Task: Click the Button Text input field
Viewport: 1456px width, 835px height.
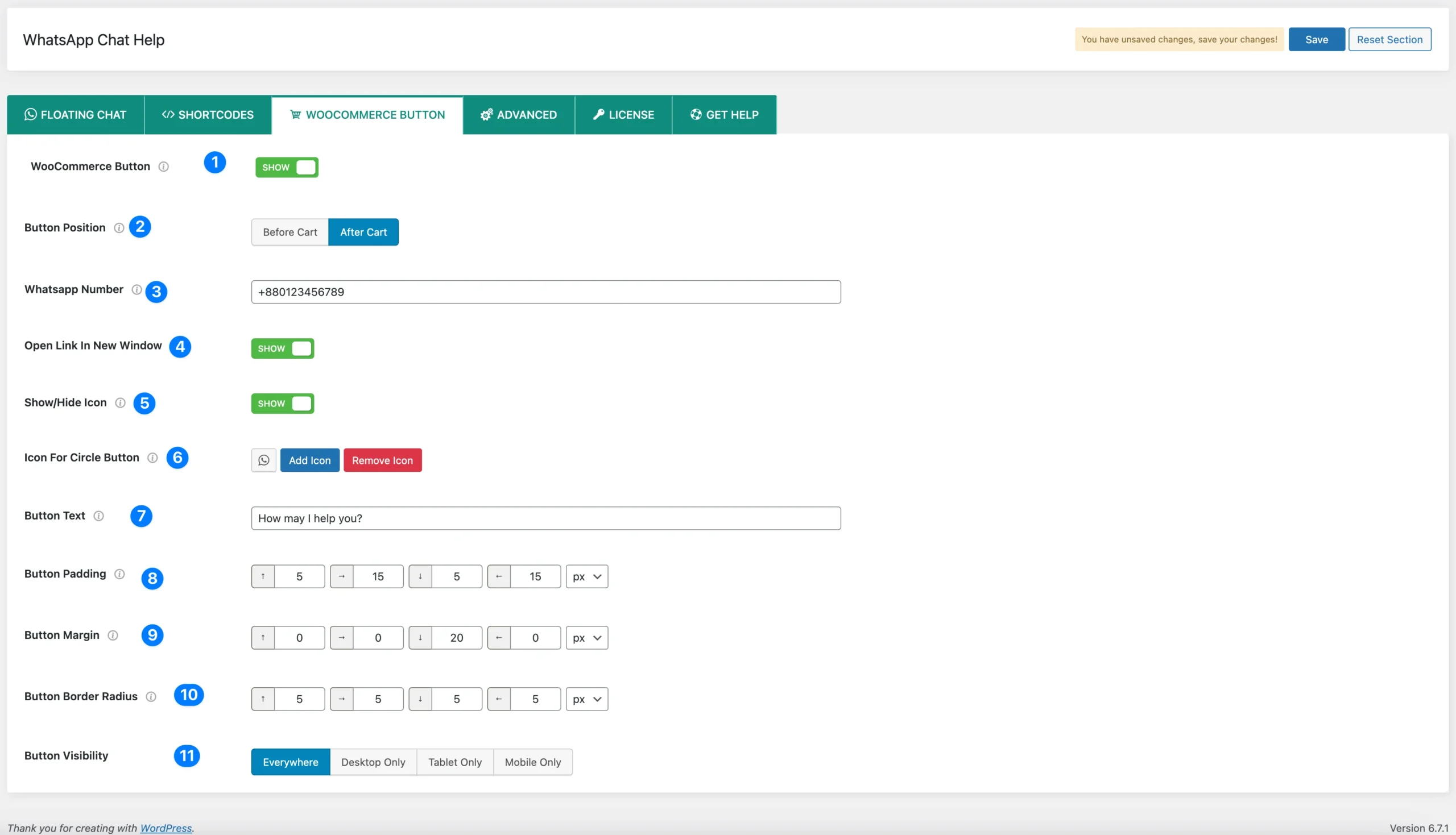Action: pyautogui.click(x=546, y=518)
